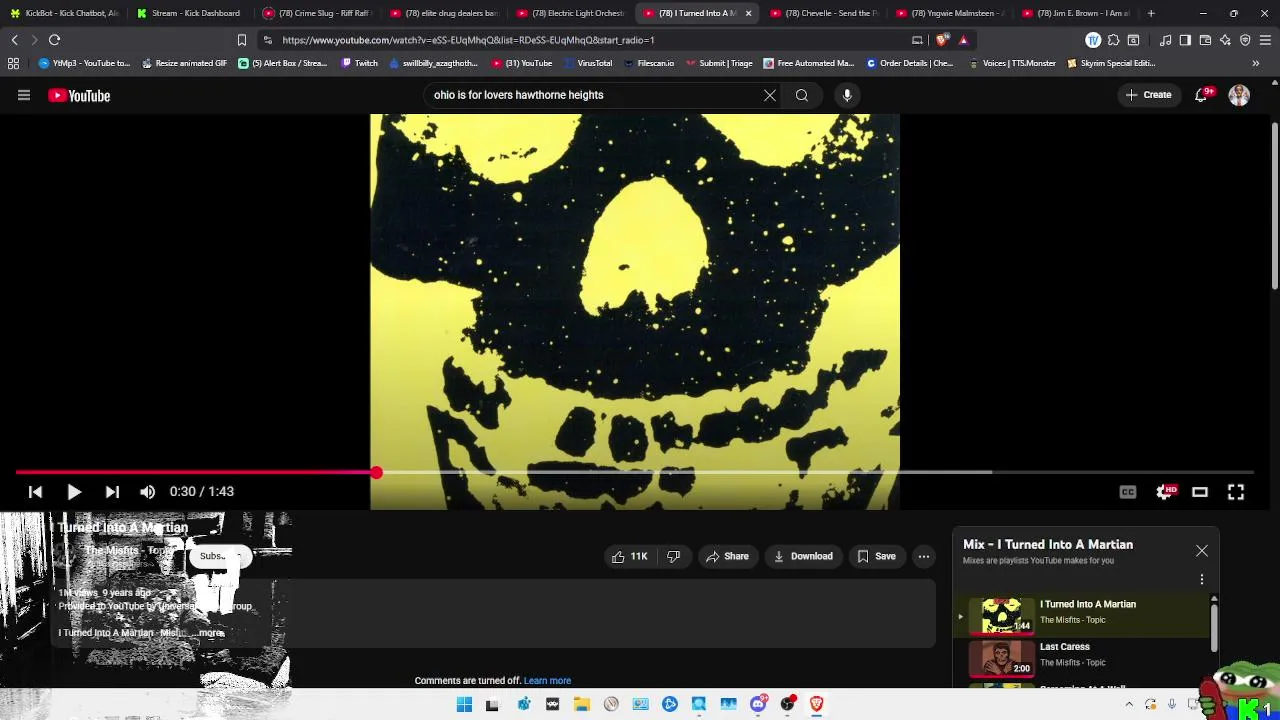1280x720 pixels.
Task: Open video settings gear
Action: coord(1165,491)
